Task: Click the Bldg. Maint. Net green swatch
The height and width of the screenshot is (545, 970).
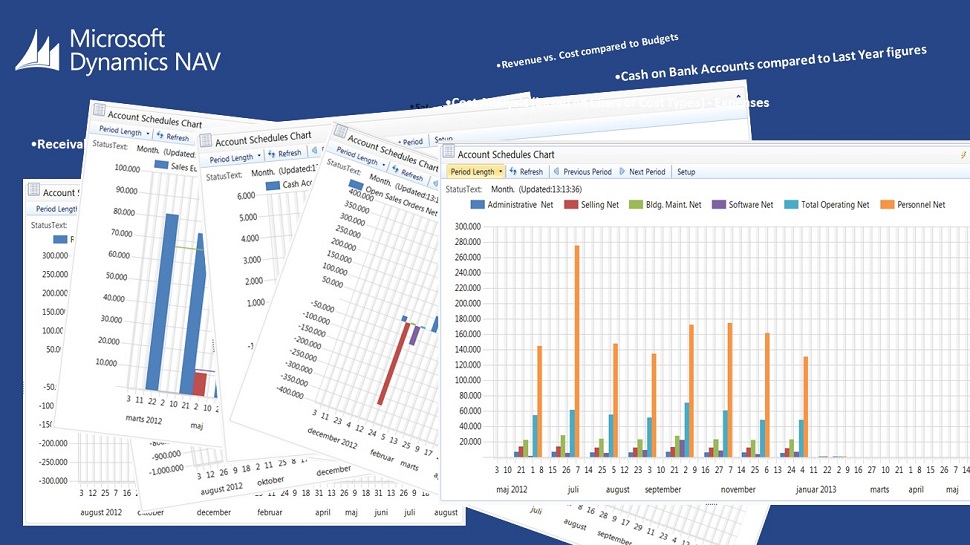Action: click(x=635, y=204)
